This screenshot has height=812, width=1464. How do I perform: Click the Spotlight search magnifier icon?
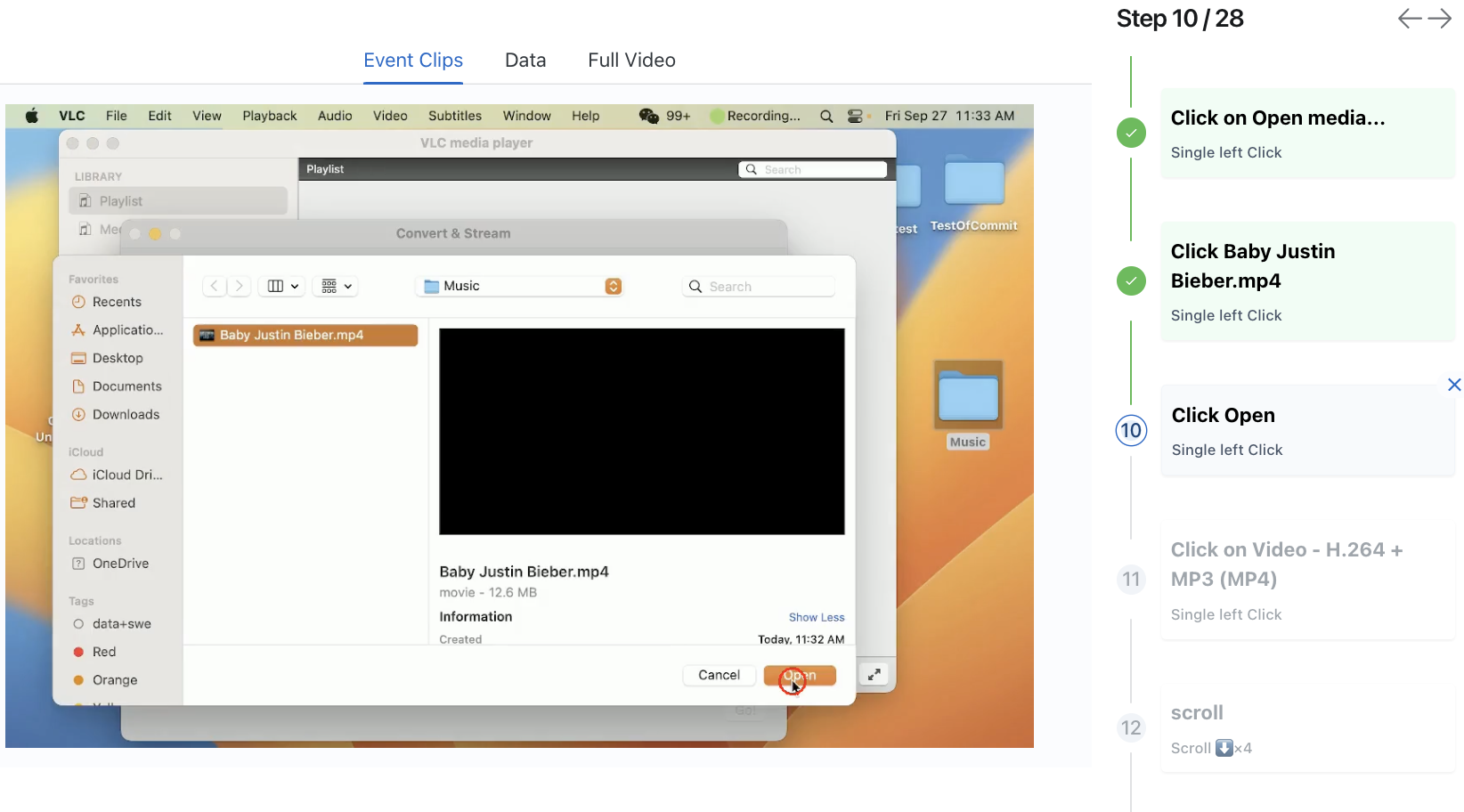[826, 116]
